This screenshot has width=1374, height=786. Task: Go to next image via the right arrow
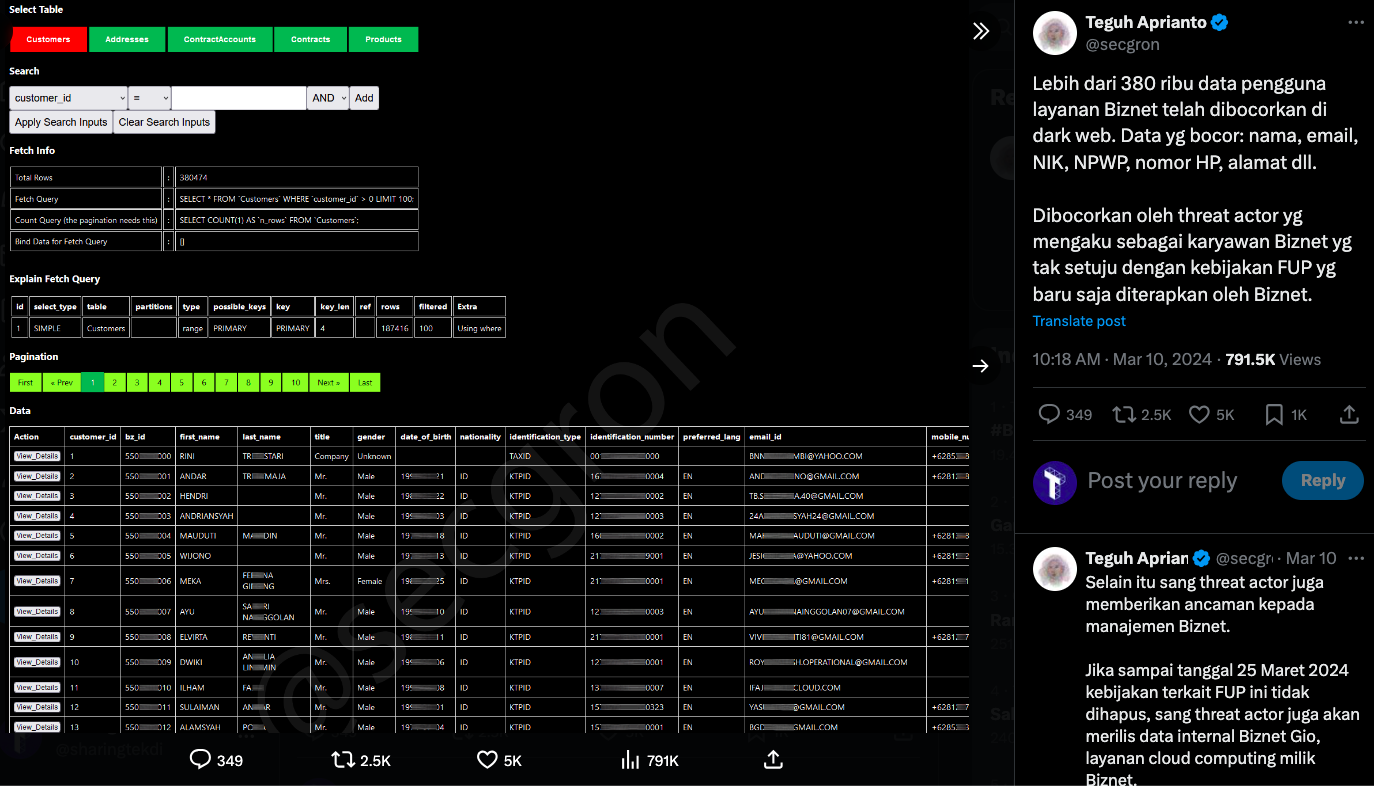point(981,365)
